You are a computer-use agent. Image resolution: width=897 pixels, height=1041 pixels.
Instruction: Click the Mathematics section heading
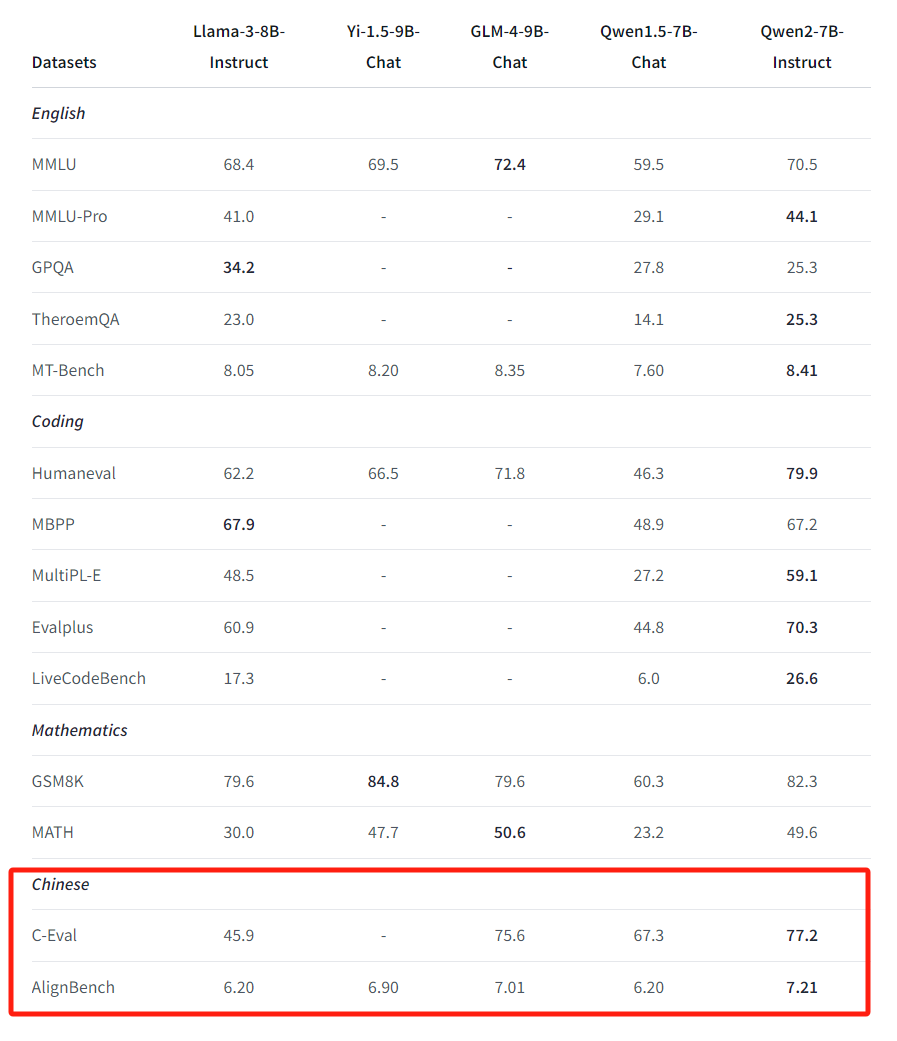80,730
